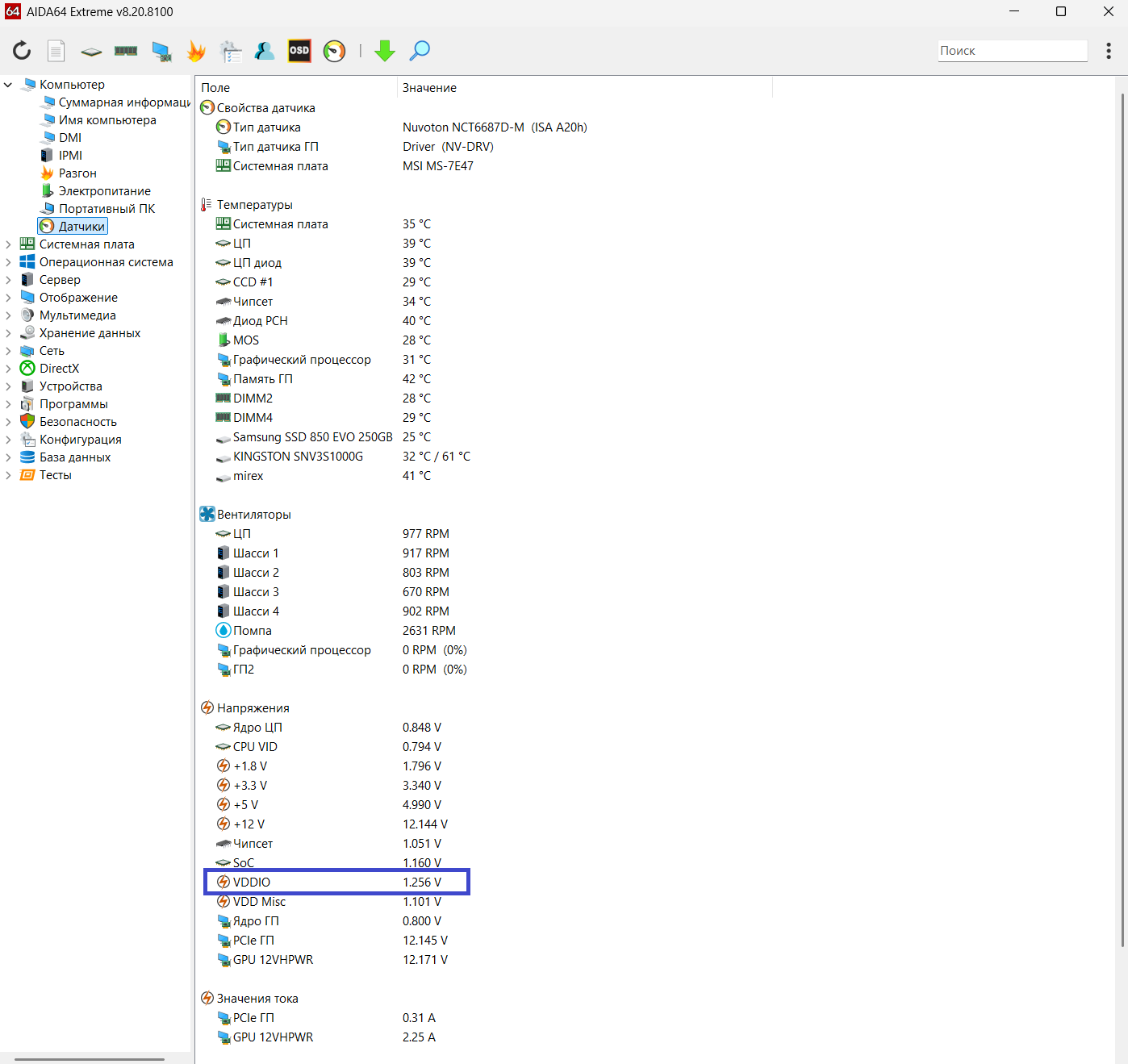This screenshot has width=1128, height=1064.
Task: Expand the Системная плата tree chevron
Action: point(8,244)
